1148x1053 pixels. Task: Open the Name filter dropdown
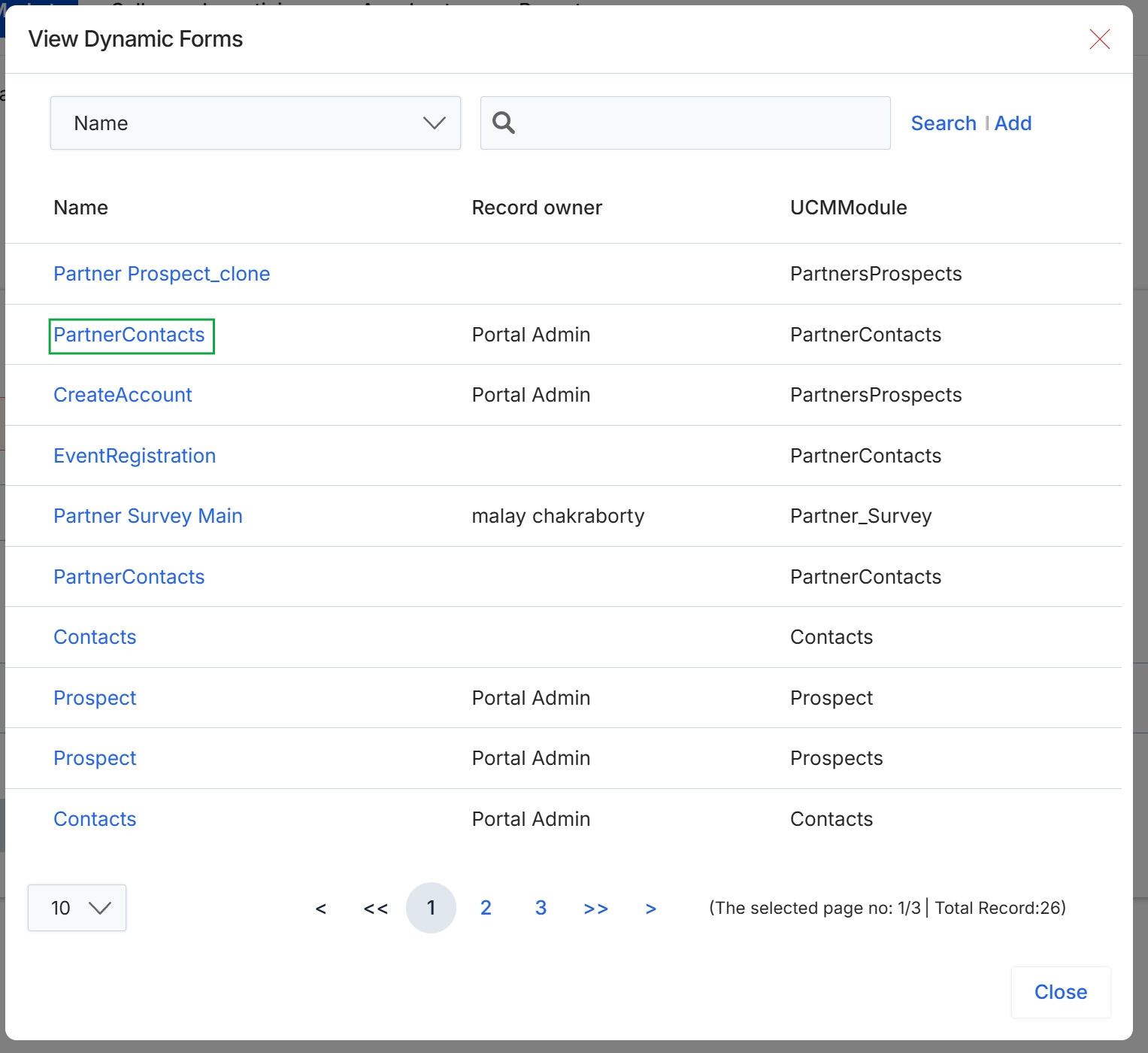(256, 123)
